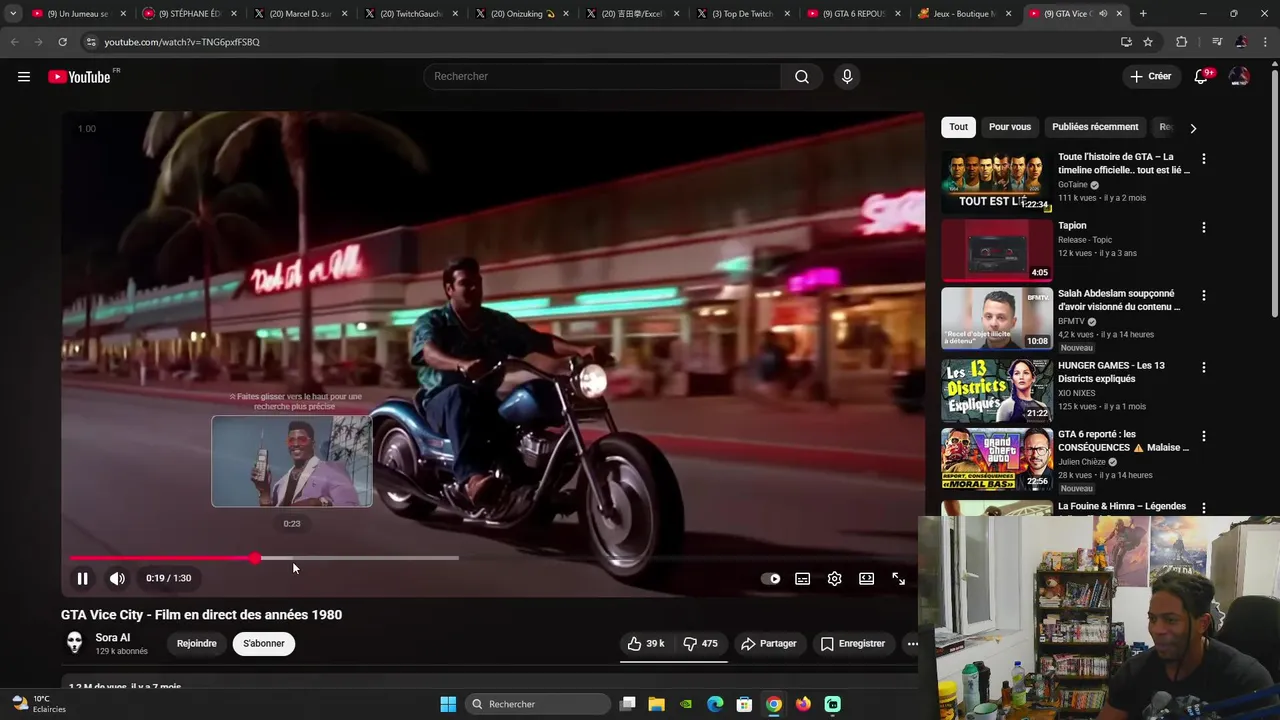Viewport: 1280px width, 720px height.
Task: Open the Sora AI channel name
Action: pyautogui.click(x=112, y=638)
